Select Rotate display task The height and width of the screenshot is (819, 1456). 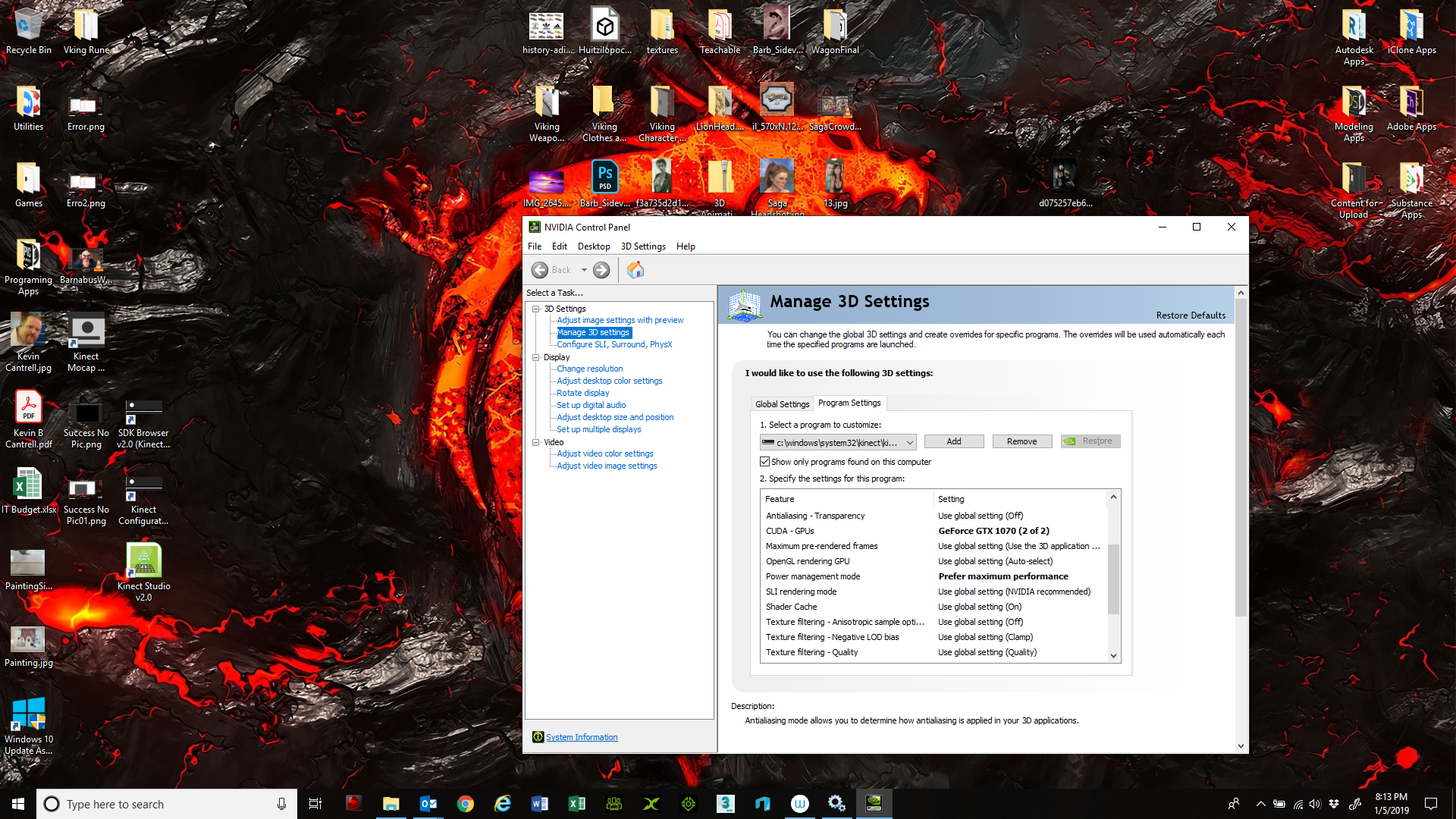(x=582, y=393)
